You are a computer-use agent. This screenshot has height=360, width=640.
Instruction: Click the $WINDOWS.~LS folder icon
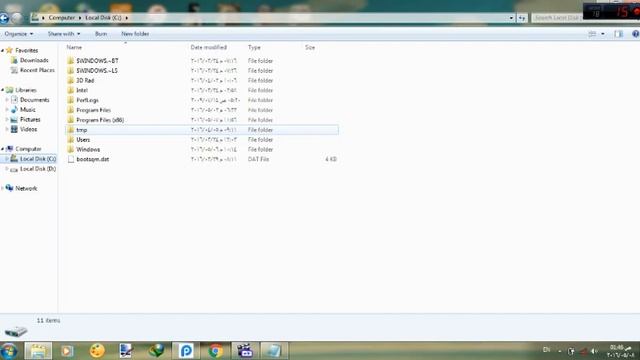click(x=71, y=70)
